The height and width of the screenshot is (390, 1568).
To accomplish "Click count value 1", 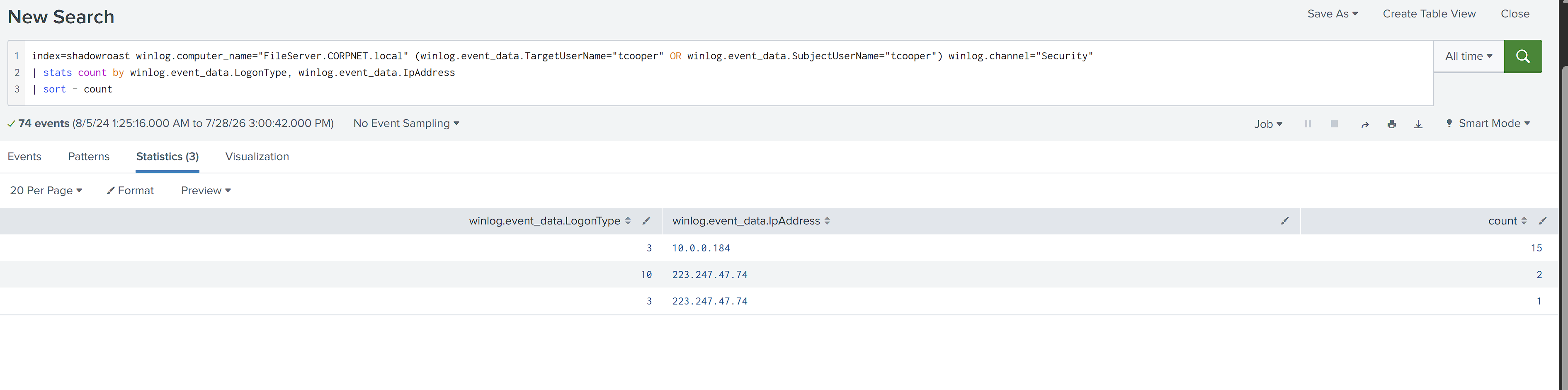I will (x=1539, y=301).
